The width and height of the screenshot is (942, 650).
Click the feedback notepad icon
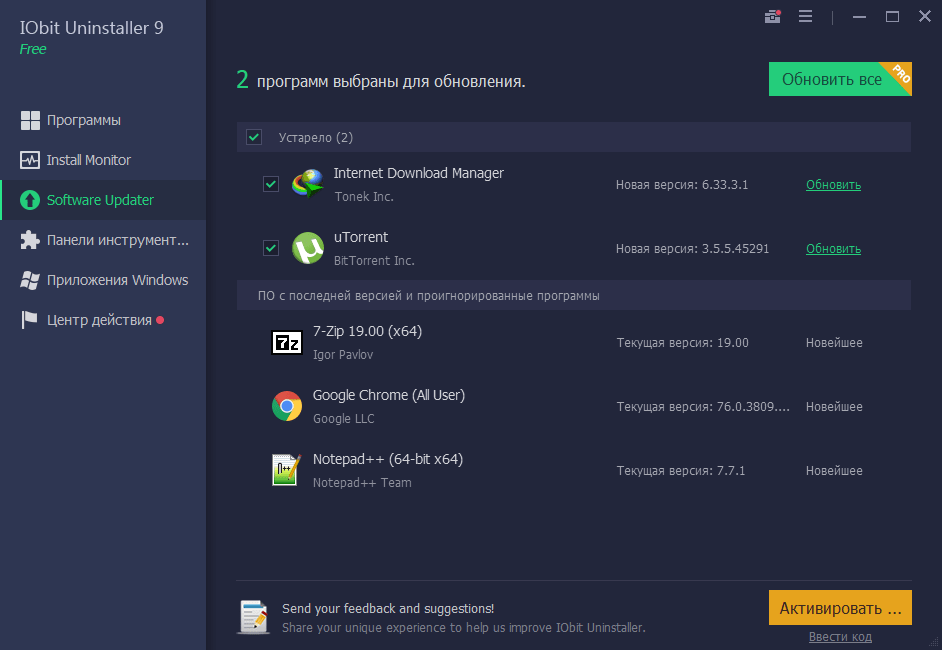coord(254,617)
